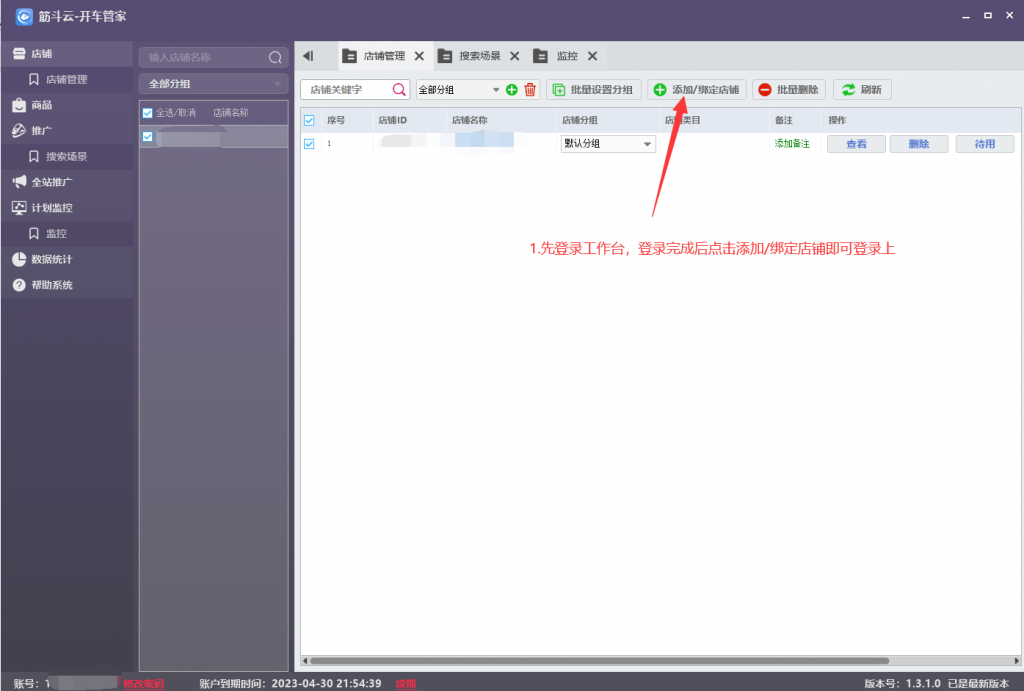Open the 帮助系统 sidebar section
This screenshot has height=691, width=1024.
(x=67, y=285)
